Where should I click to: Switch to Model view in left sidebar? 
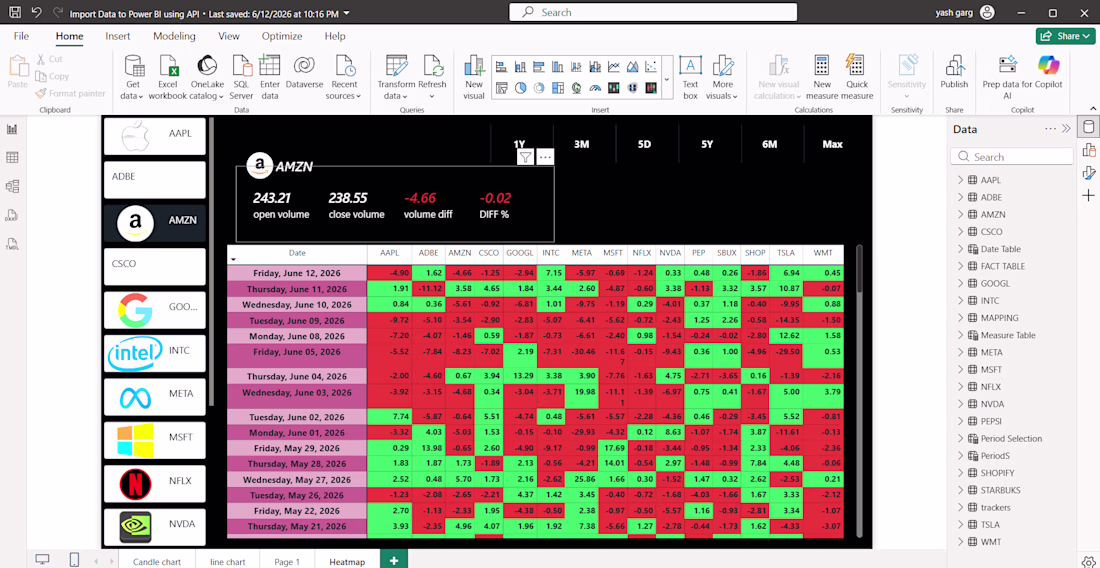pos(12,186)
